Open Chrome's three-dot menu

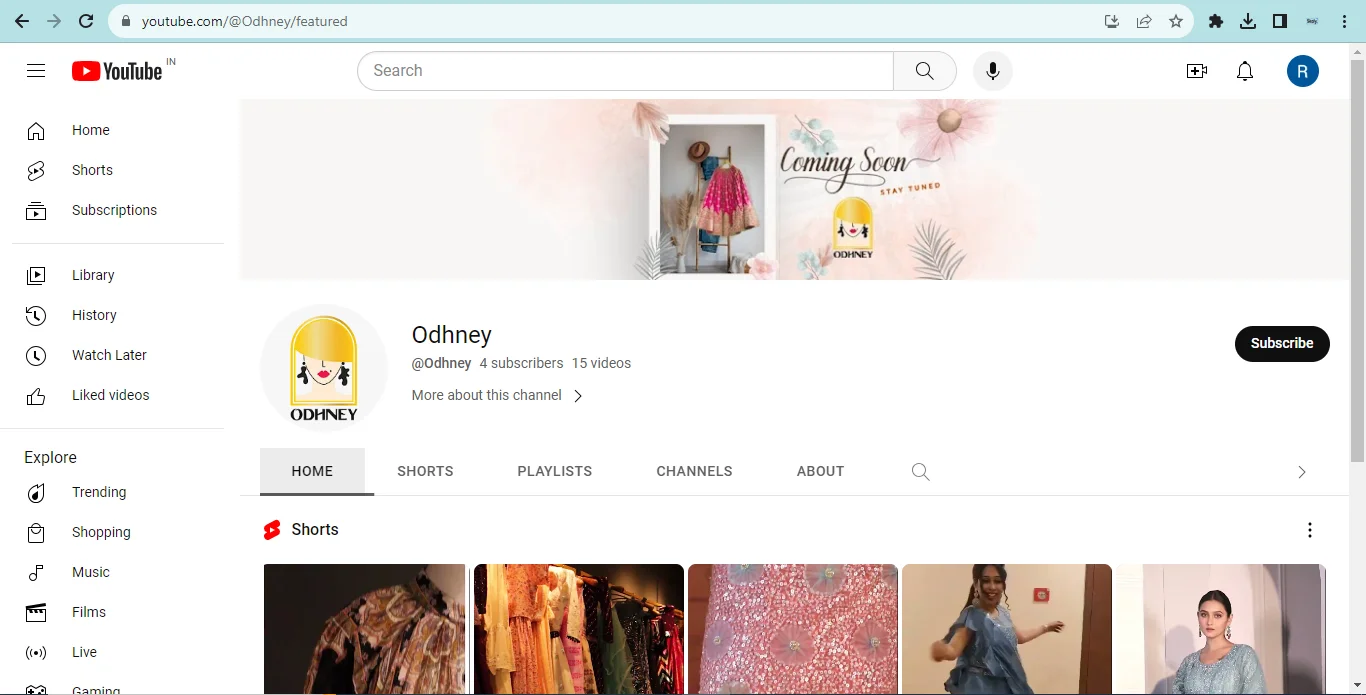(1345, 21)
